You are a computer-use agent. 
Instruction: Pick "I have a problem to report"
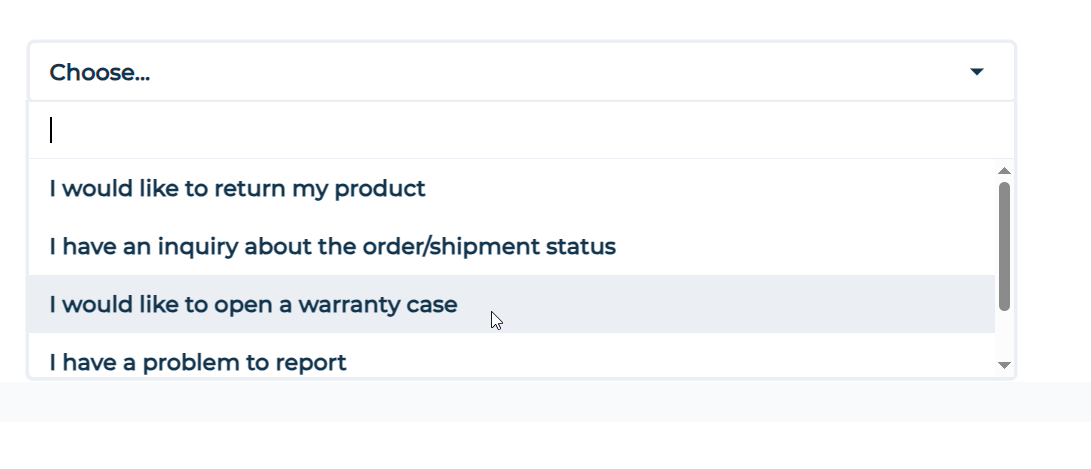pos(198,362)
